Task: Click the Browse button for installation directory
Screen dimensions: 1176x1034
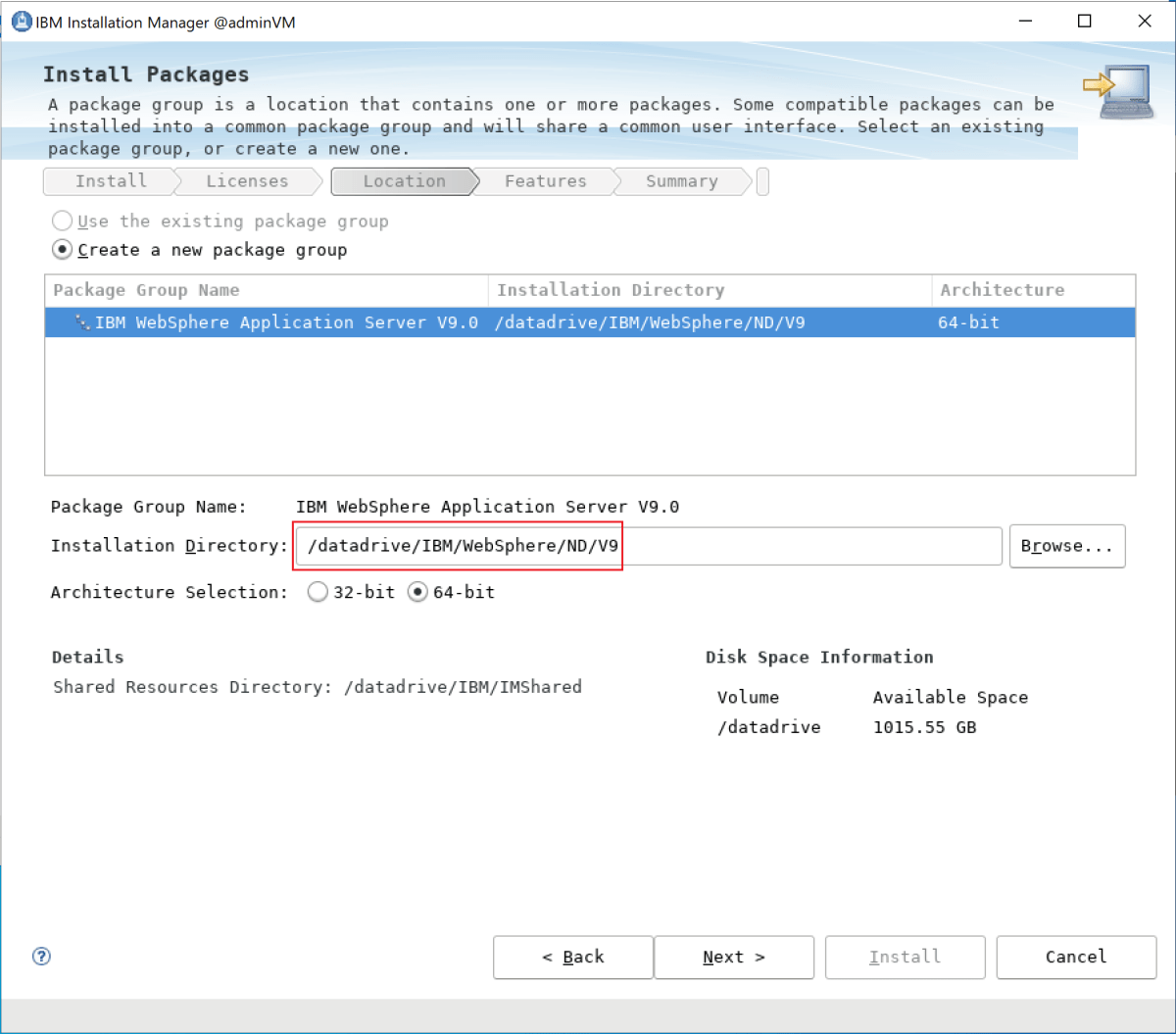Action: (x=1066, y=546)
